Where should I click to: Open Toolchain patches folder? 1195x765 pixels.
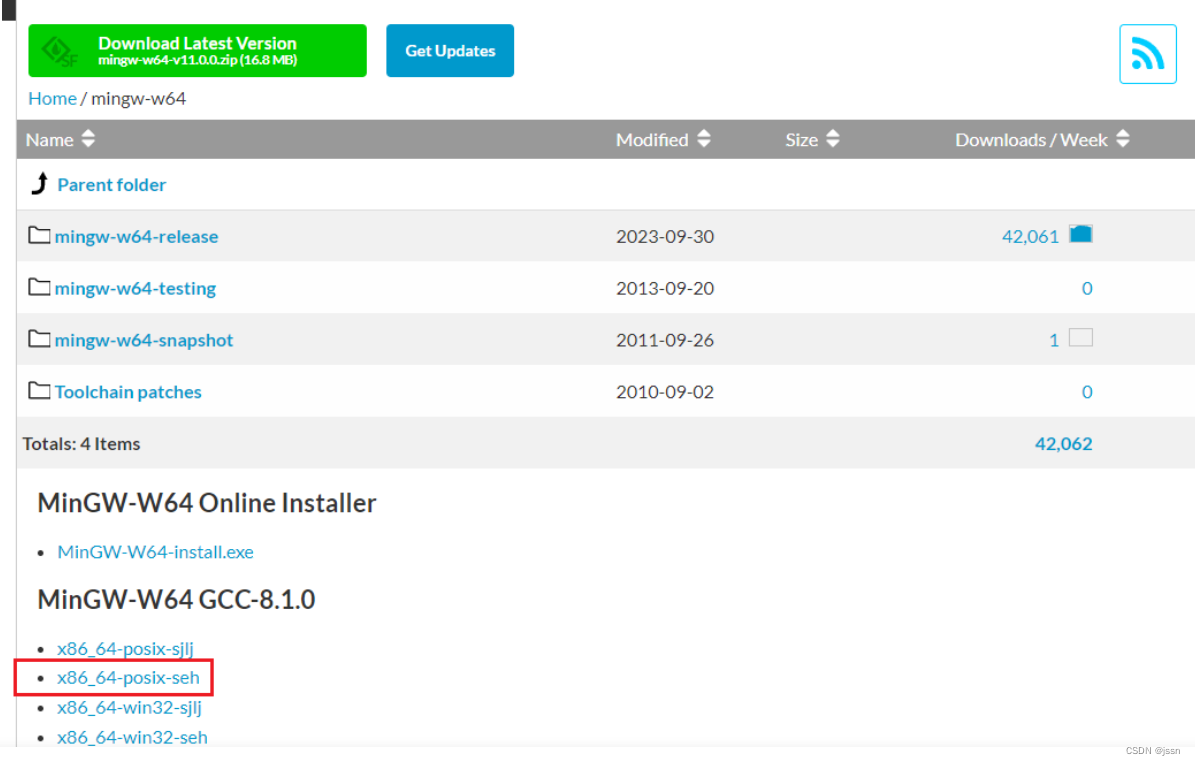tap(128, 392)
